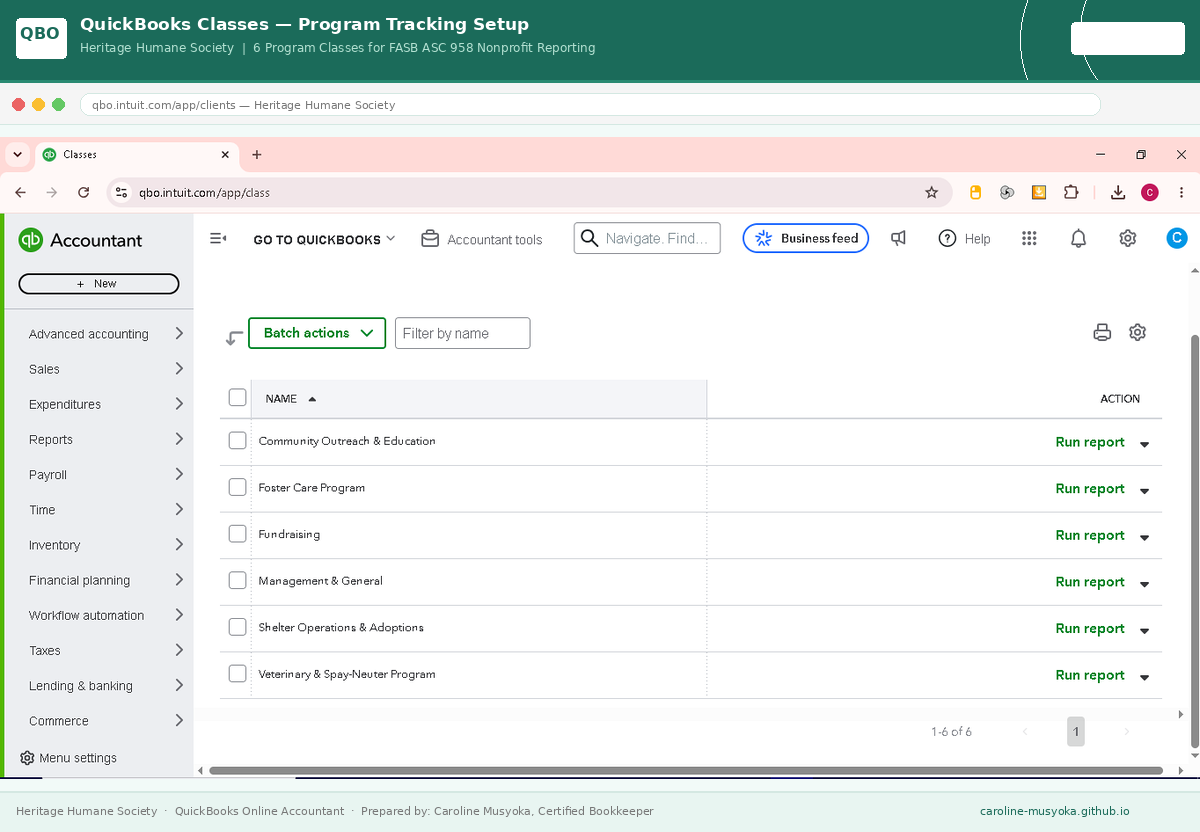Image resolution: width=1200 pixels, height=832 pixels.
Task: Open the browser Extensions puzzle icon
Action: 1071,192
